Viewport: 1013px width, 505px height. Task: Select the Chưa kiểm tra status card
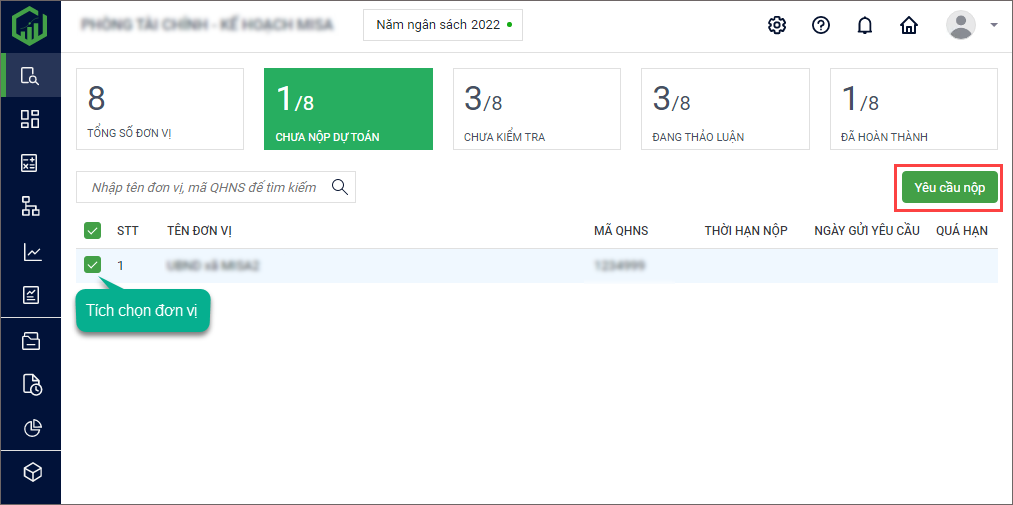536,109
